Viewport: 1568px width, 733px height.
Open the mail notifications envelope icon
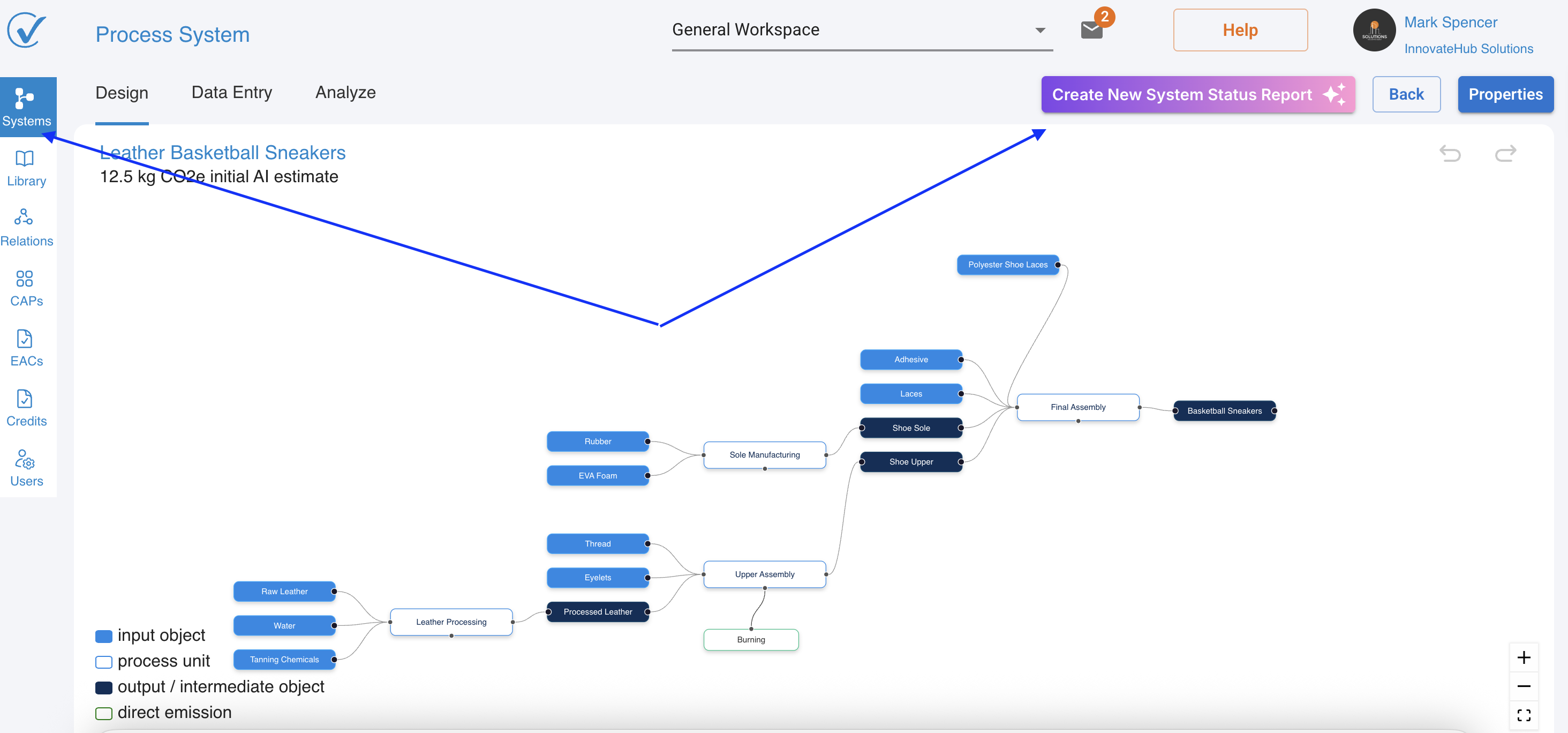pos(1091,30)
